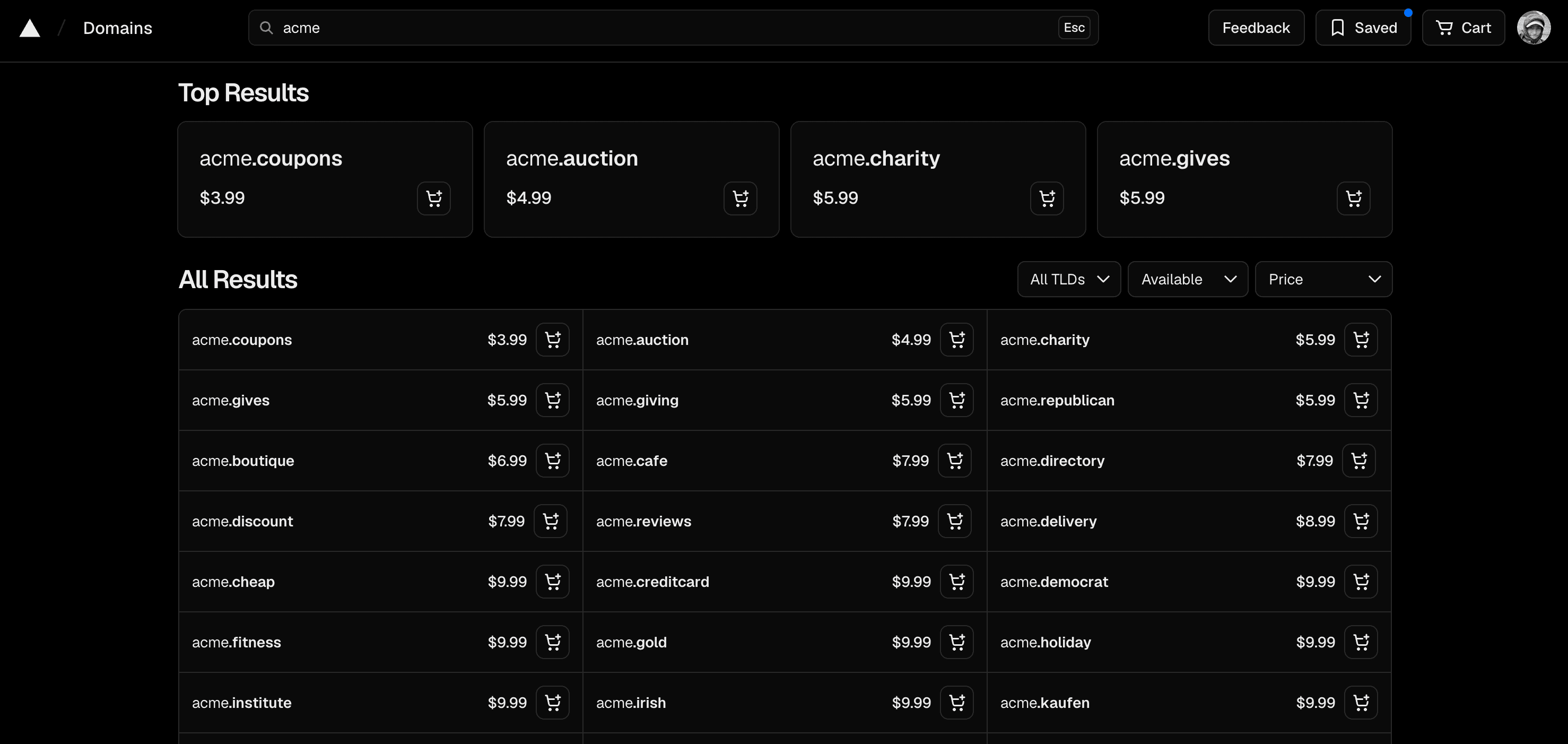Add acme.institute to cart
Image resolution: width=1568 pixels, height=744 pixels.
point(553,703)
